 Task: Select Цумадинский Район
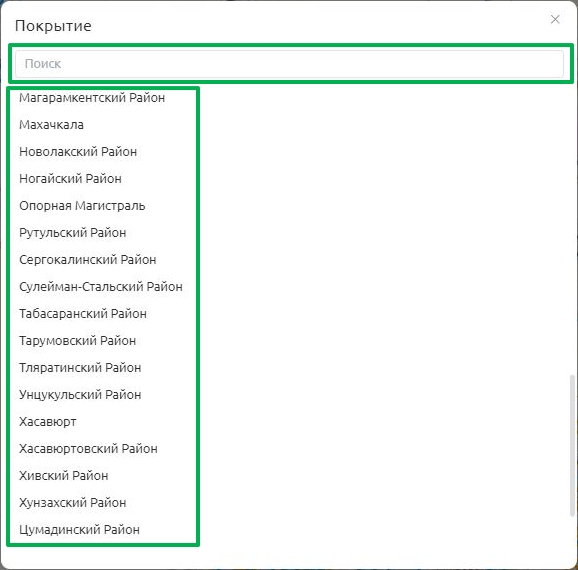(79, 529)
